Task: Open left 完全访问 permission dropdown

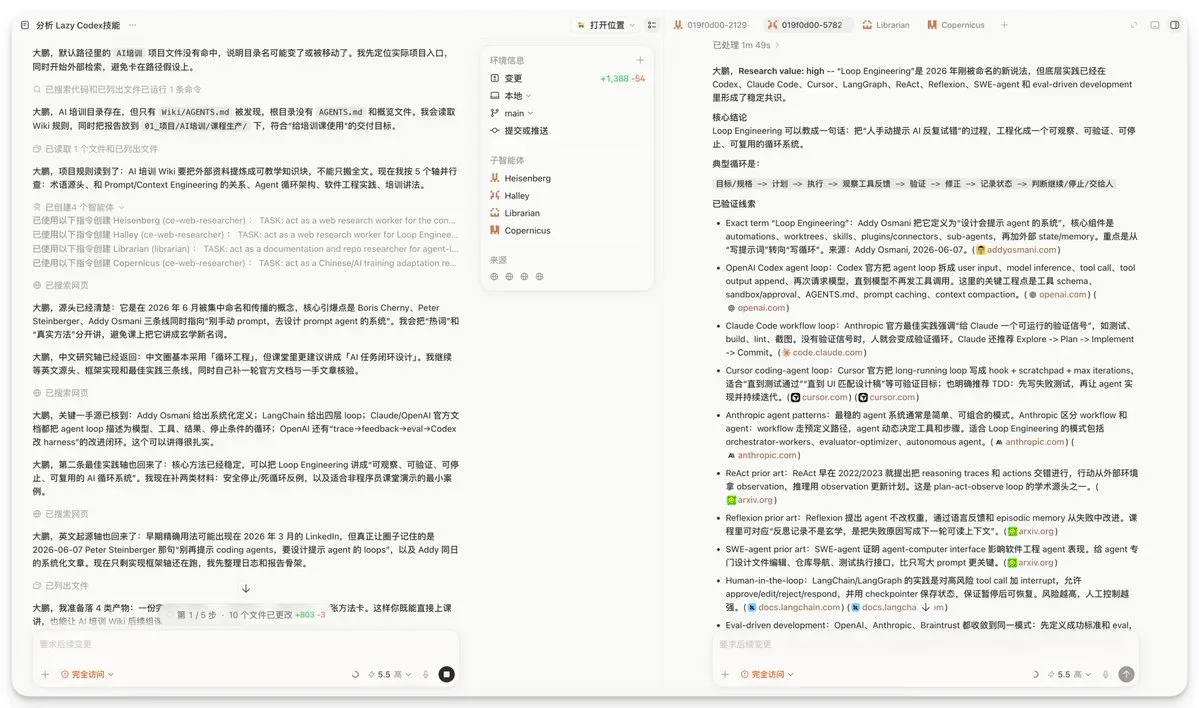Action: point(87,674)
